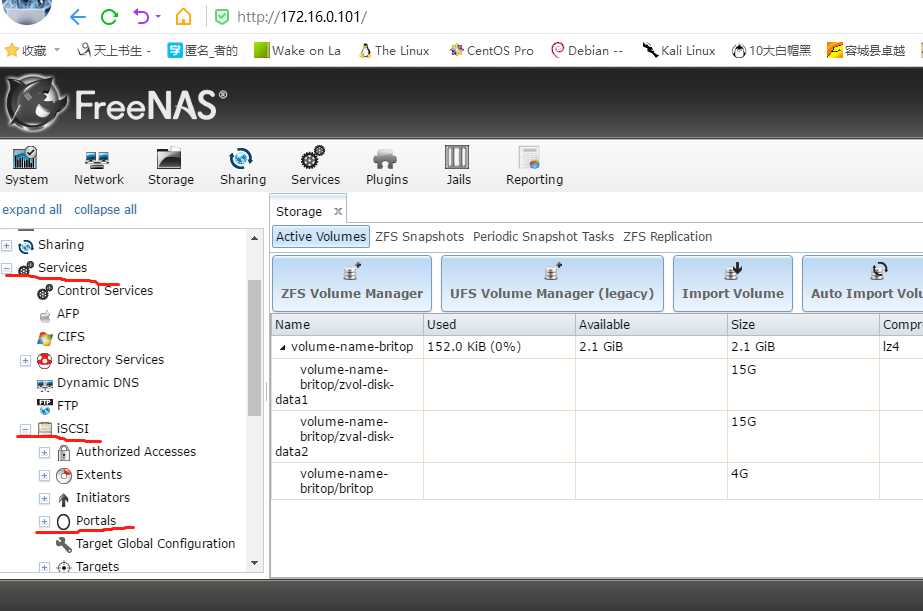
Task: Expand the Authorized Accesses node
Action: 44,453
